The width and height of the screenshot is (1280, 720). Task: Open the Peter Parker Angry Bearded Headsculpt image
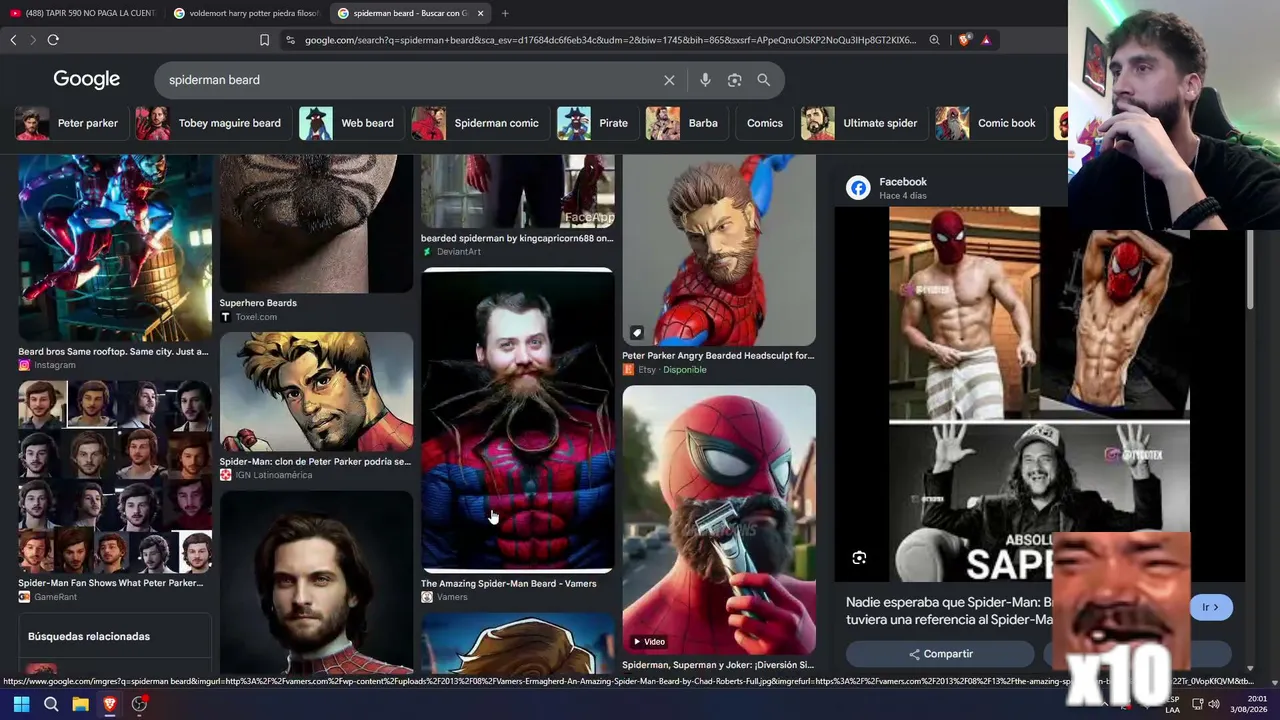pyautogui.click(x=719, y=250)
